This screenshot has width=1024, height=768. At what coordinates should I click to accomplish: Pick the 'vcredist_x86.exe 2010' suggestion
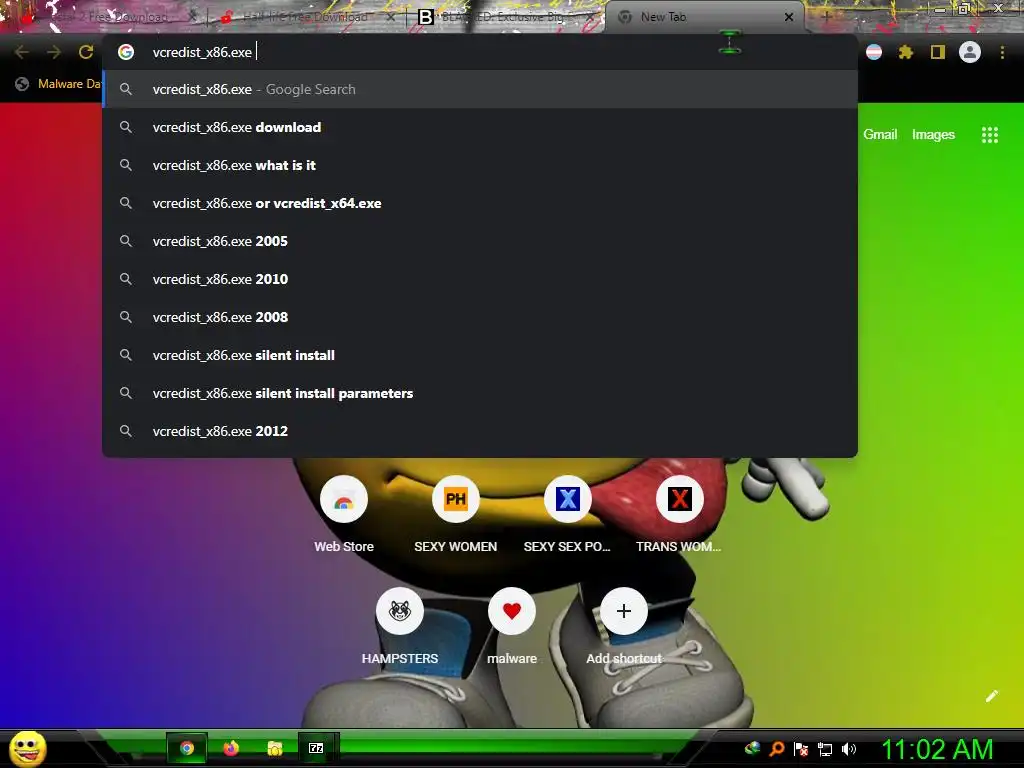(480, 279)
